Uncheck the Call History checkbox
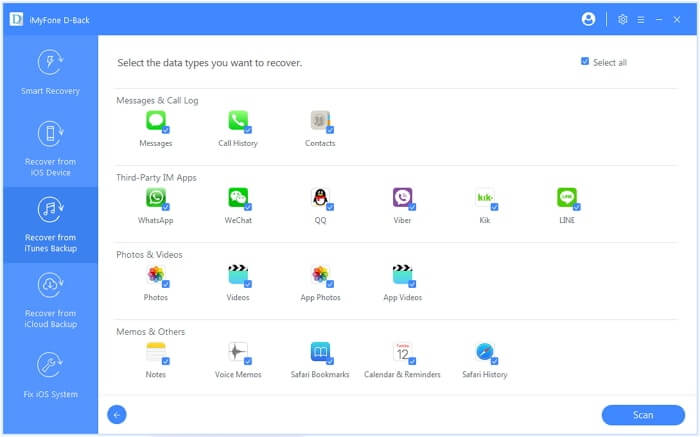 tap(248, 130)
